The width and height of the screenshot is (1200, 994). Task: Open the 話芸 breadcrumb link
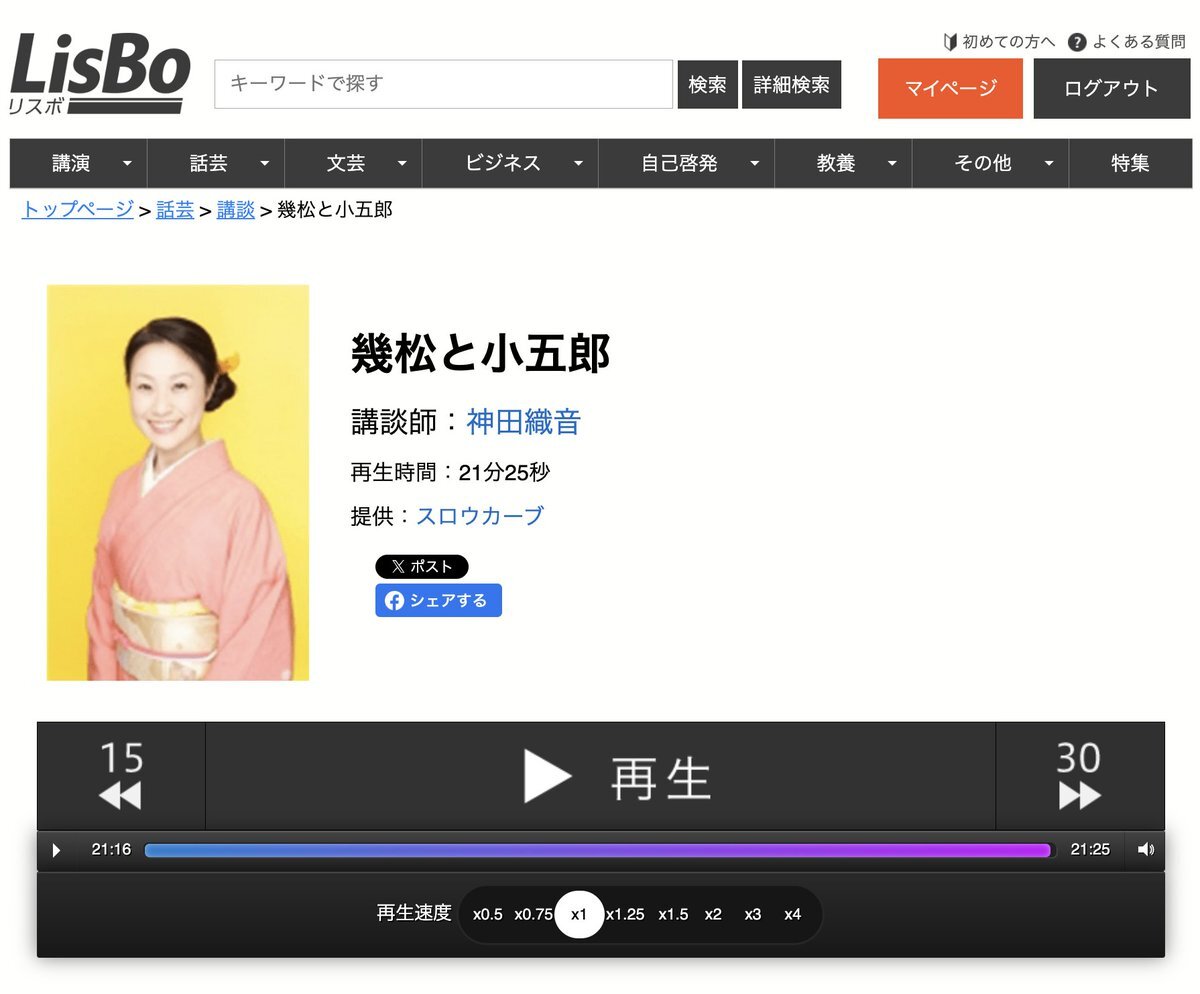pos(175,210)
